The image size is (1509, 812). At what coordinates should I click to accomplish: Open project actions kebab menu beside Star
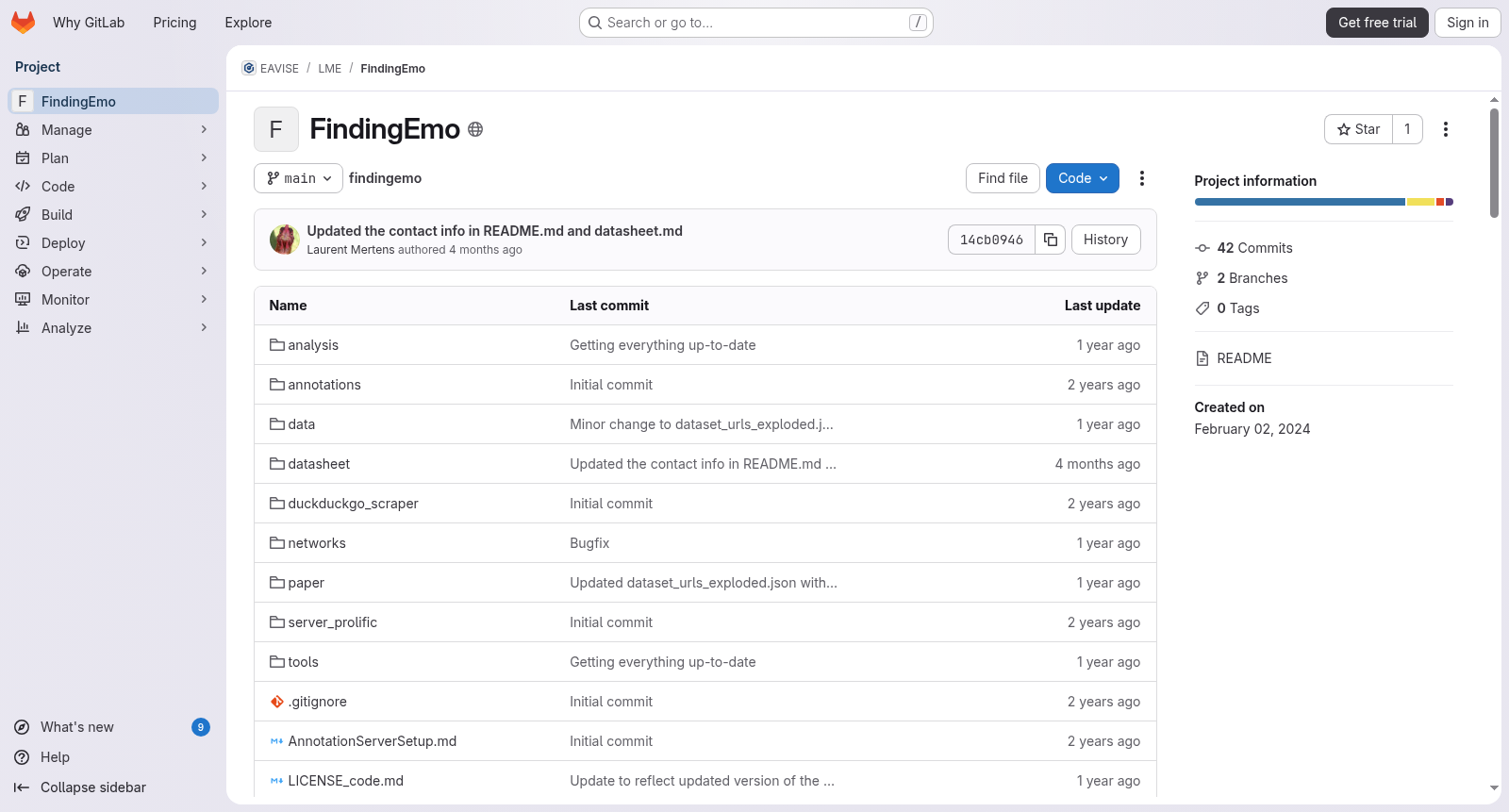point(1446,129)
